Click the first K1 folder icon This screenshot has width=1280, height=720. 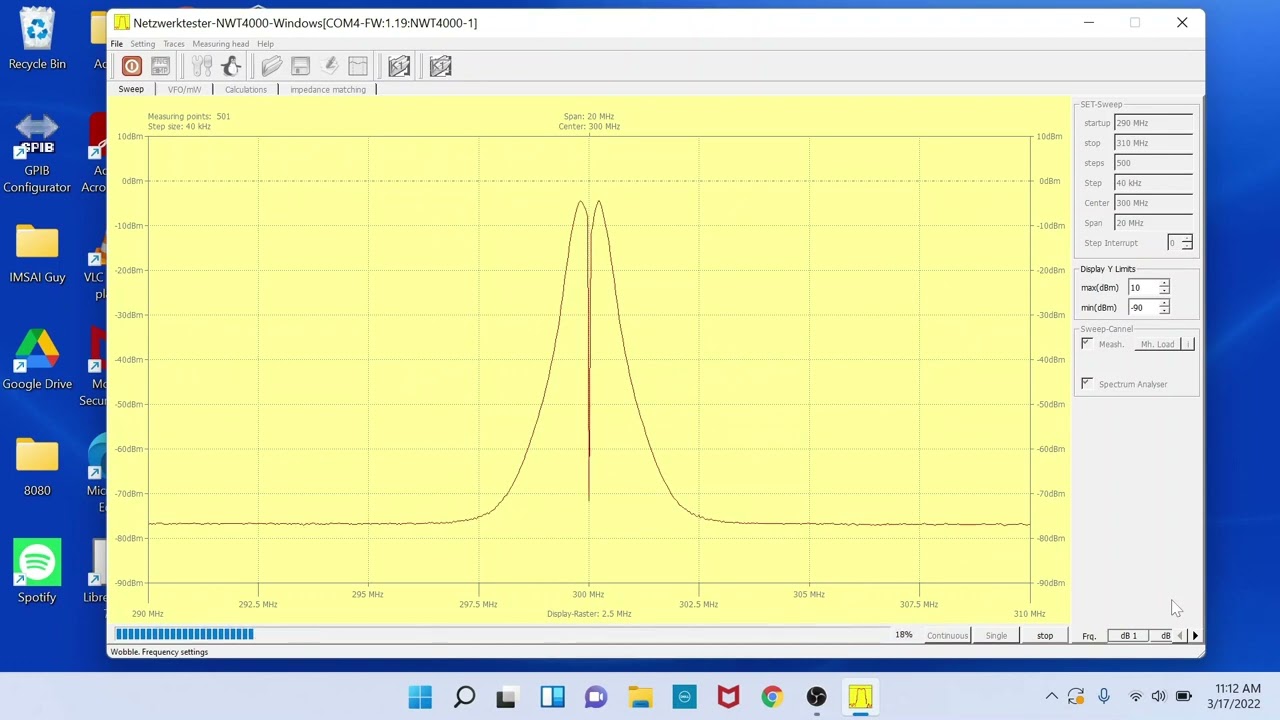pyautogui.click(x=399, y=66)
